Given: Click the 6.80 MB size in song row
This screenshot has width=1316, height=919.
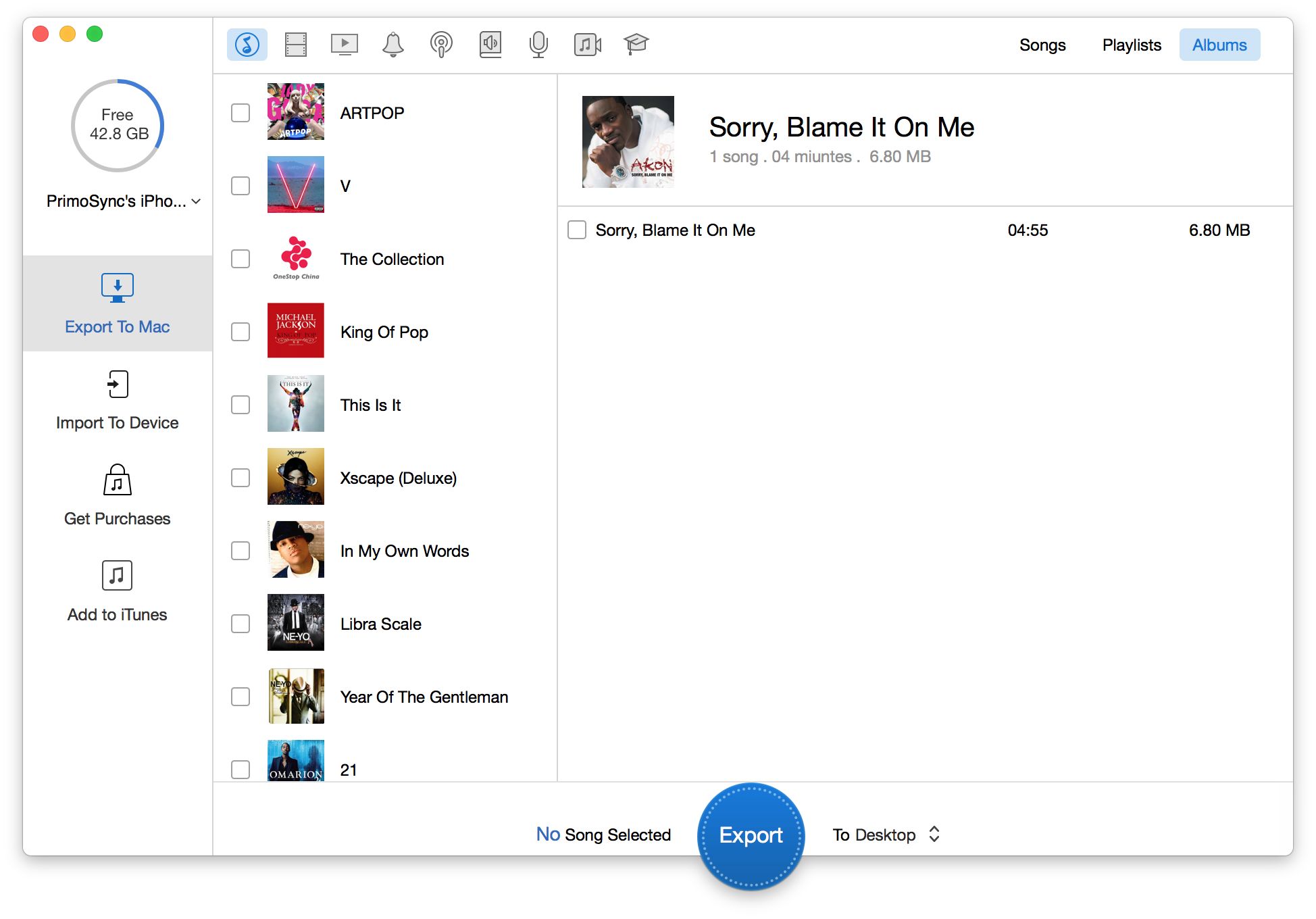Looking at the screenshot, I should 1219,230.
